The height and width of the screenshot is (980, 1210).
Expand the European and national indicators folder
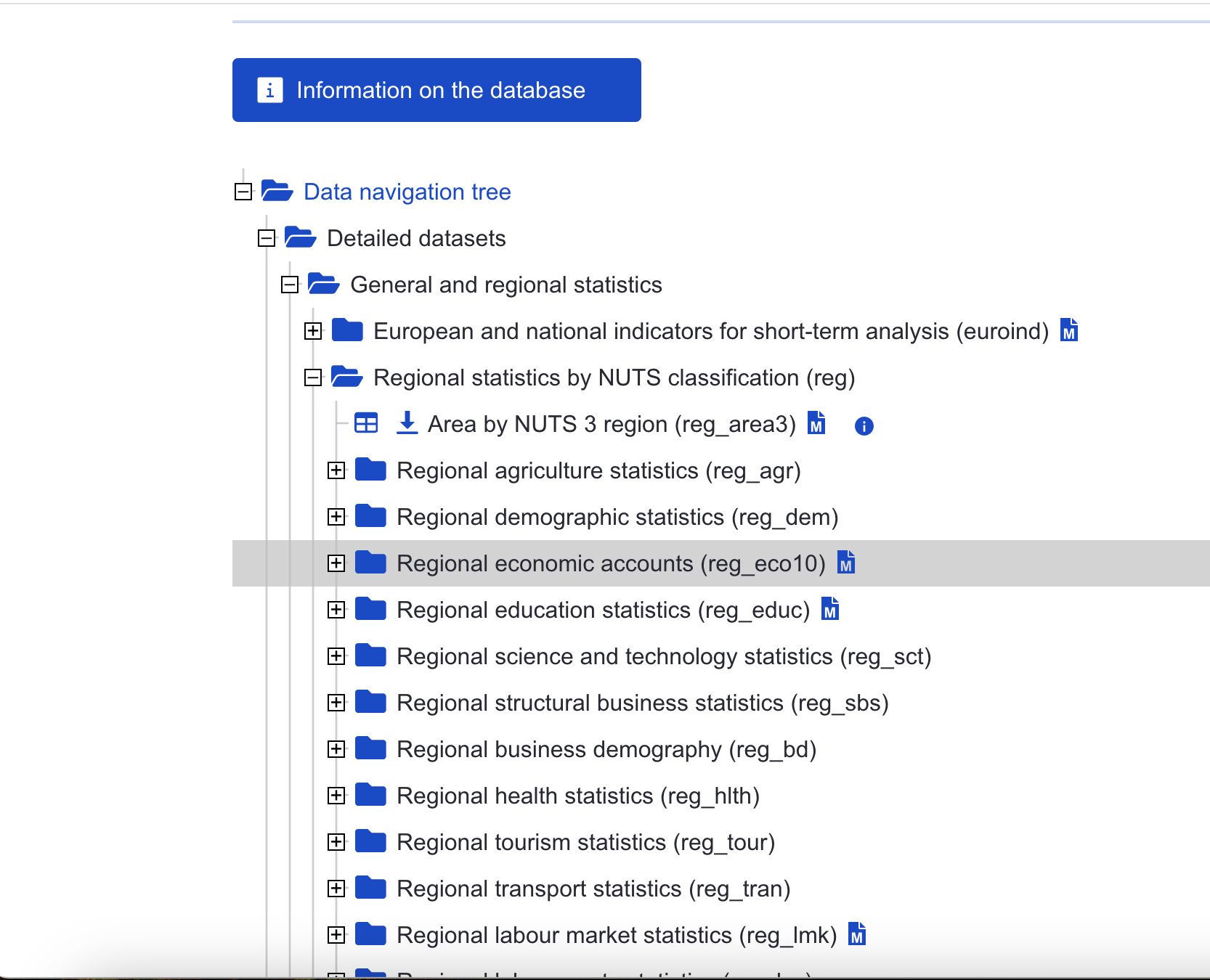[313, 331]
